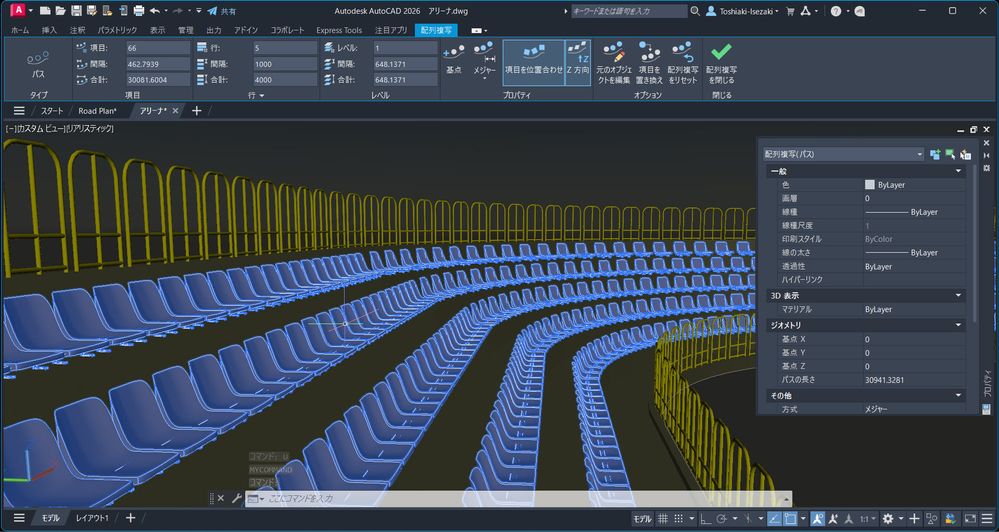The width and height of the screenshot is (999, 532).
Task: Click the search magnifier icon in title bar
Action: [694, 11]
